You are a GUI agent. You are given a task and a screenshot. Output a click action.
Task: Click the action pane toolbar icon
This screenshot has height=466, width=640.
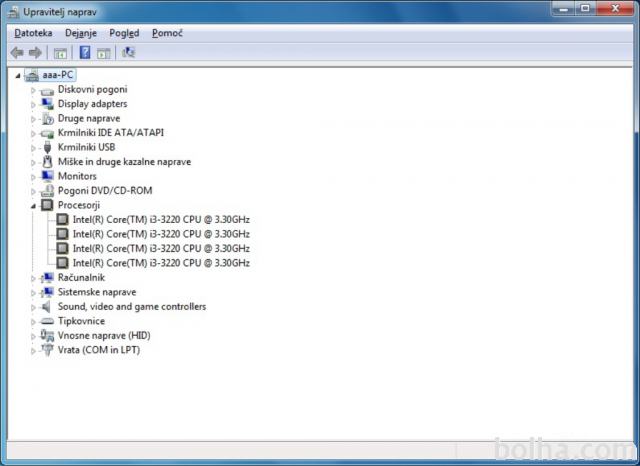tap(104, 52)
